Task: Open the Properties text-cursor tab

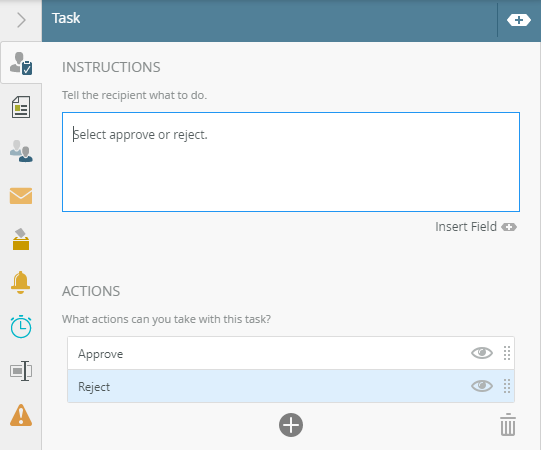Action: [x=21, y=371]
